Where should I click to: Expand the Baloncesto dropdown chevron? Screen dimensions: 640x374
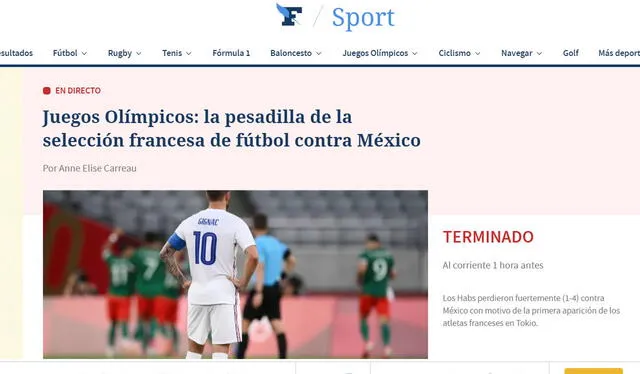coord(319,53)
